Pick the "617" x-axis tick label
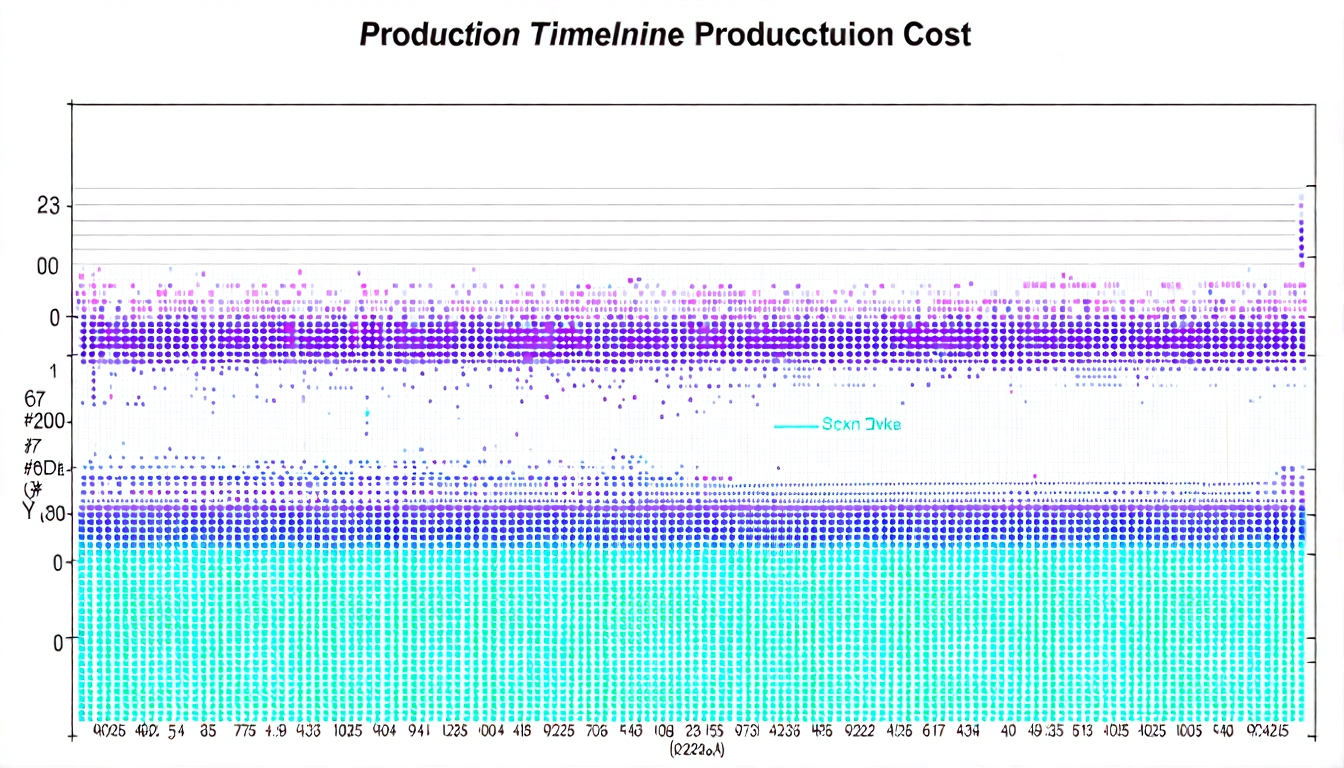Image resolution: width=1344 pixels, height=768 pixels. pos(932,731)
